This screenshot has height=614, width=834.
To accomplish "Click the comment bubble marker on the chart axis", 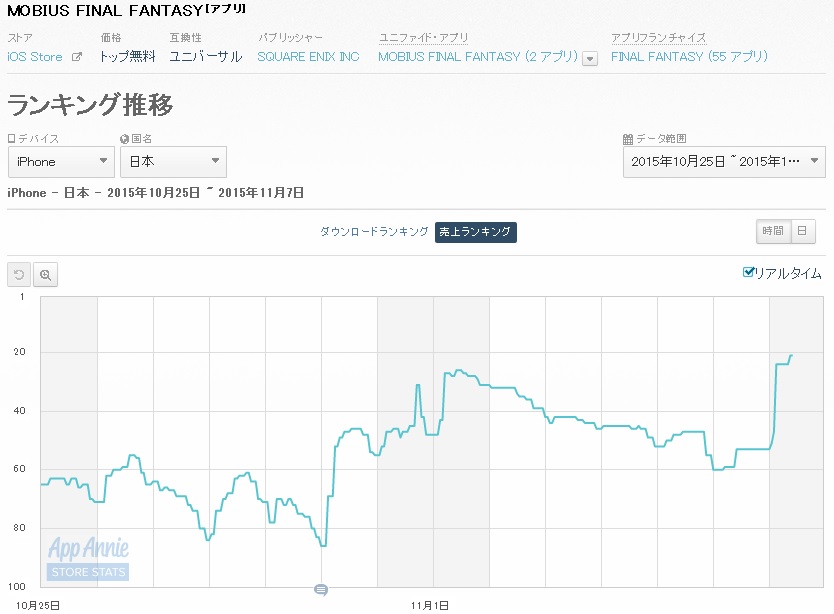I will (x=321, y=590).
